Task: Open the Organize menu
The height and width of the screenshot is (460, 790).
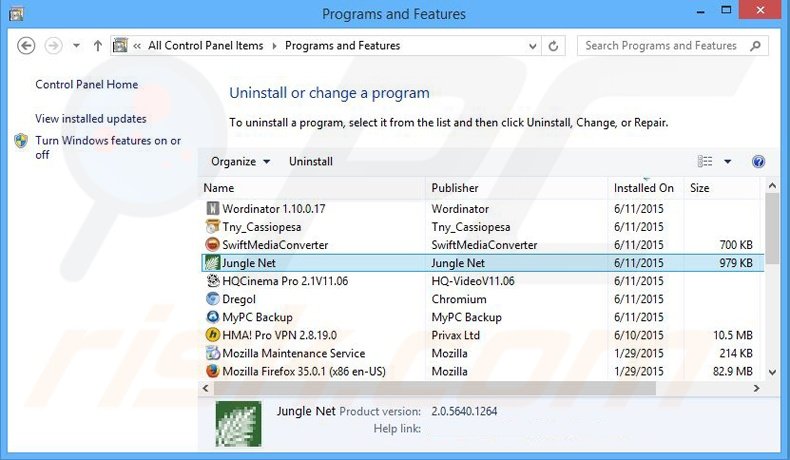Action: (240, 162)
